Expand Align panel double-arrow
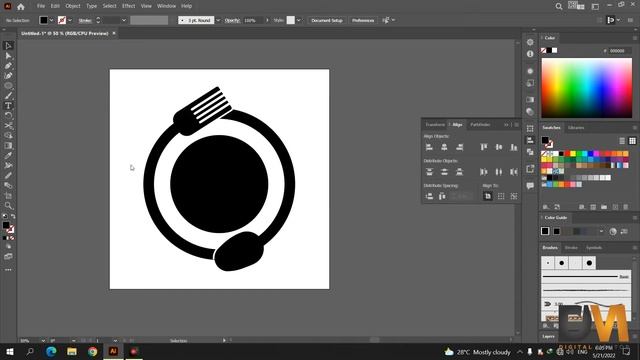 click(x=506, y=124)
